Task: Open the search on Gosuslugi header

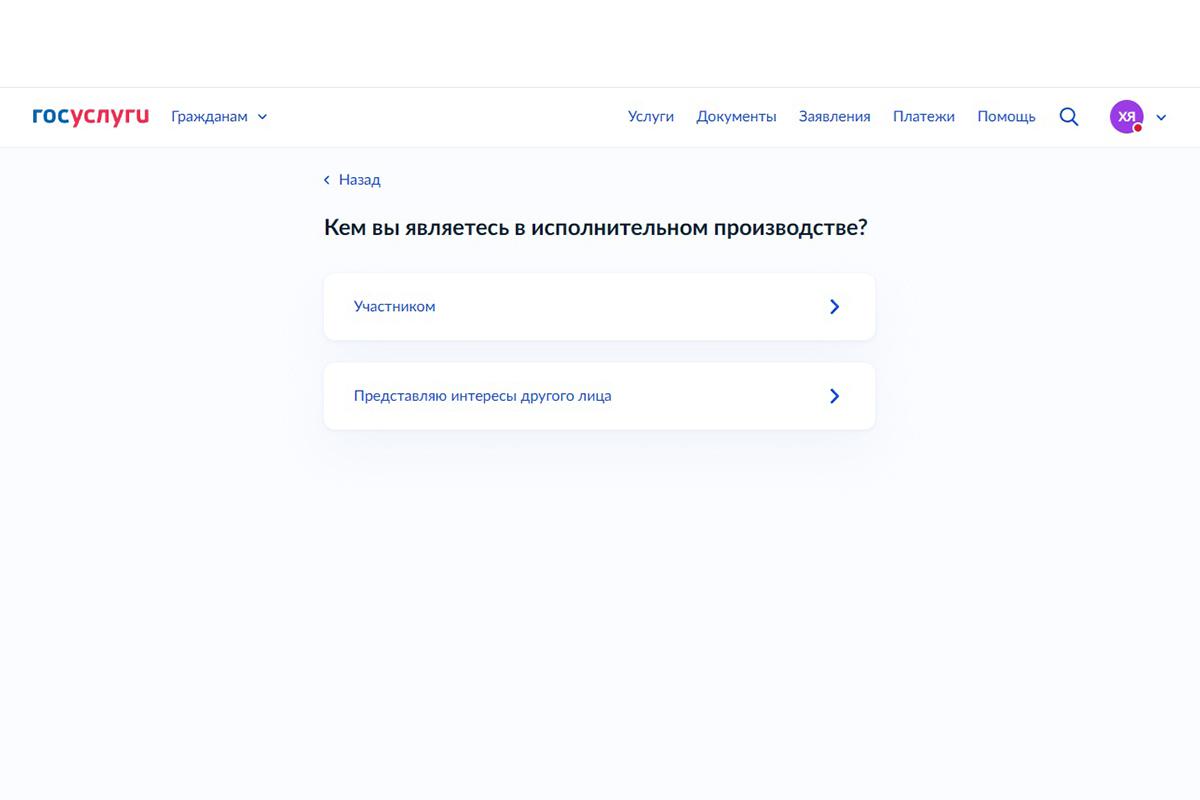Action: [1068, 116]
